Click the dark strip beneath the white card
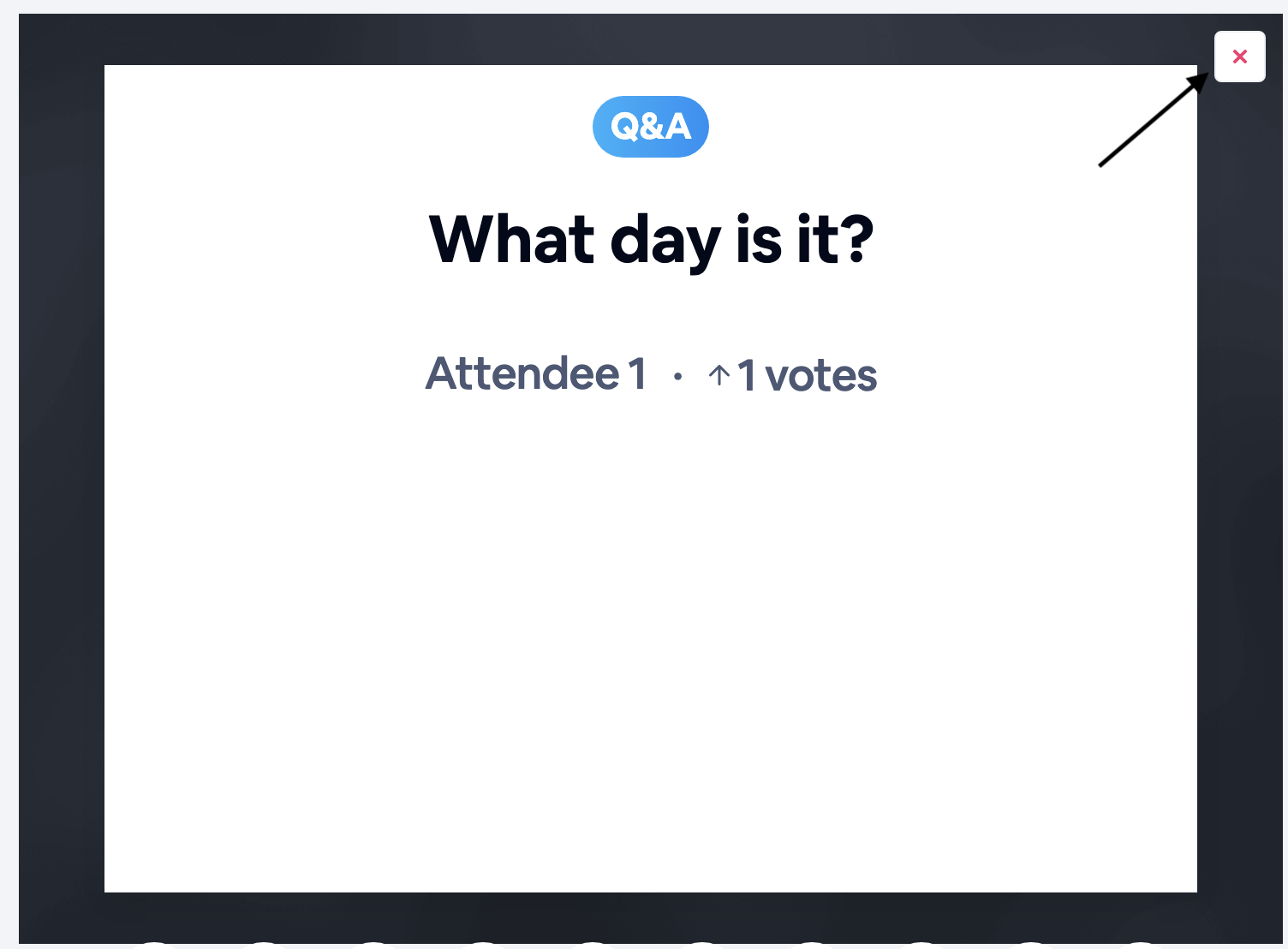1288x949 pixels. pyautogui.click(x=651, y=916)
